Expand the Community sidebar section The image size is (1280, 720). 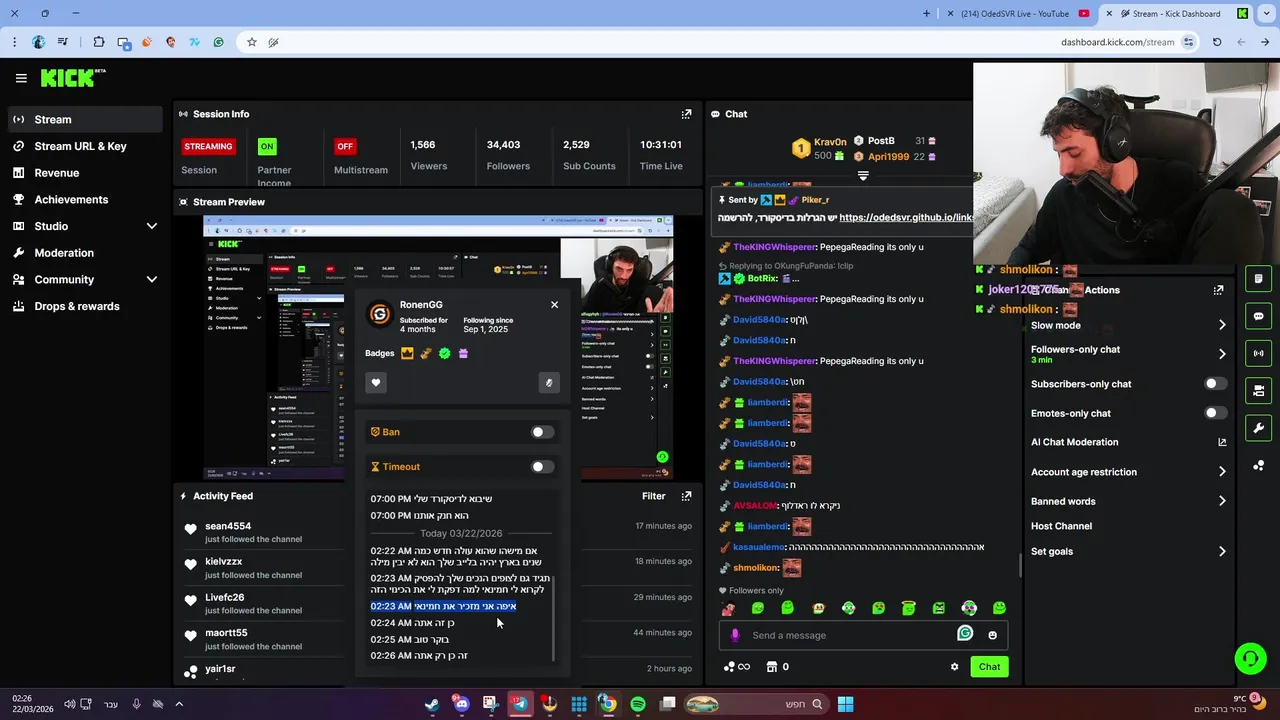[x=152, y=280]
